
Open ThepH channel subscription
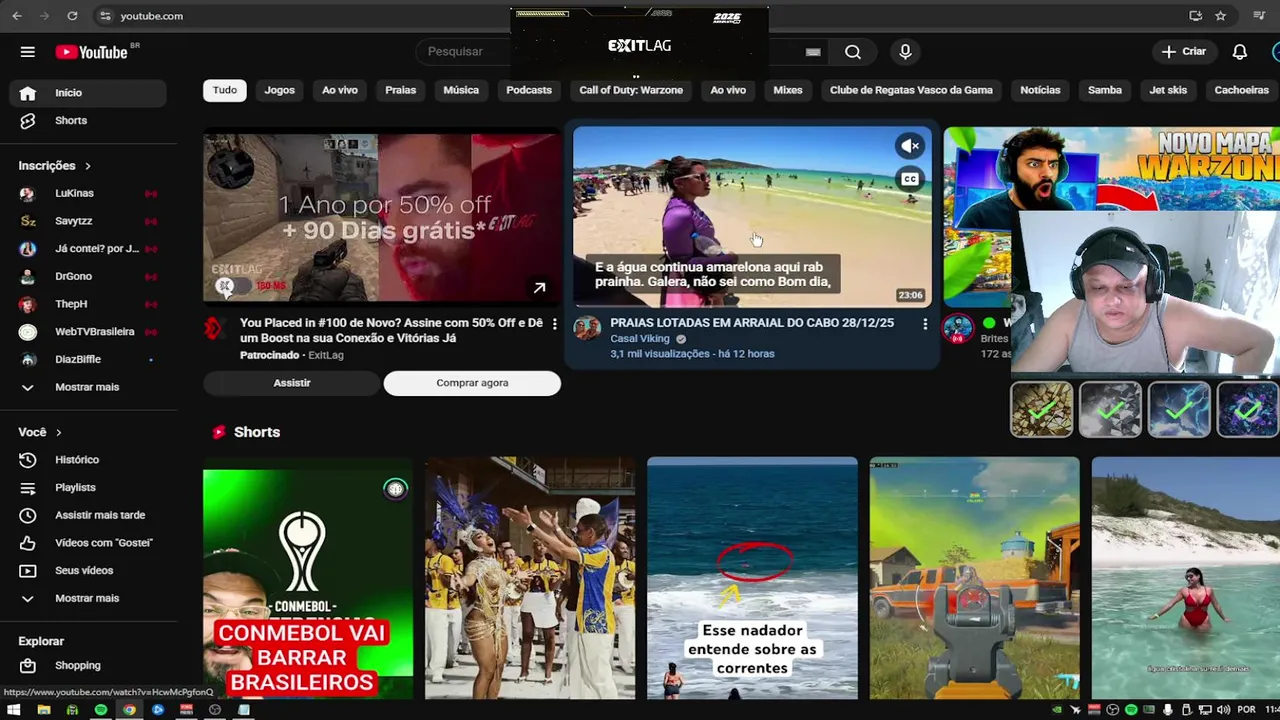click(x=88, y=304)
